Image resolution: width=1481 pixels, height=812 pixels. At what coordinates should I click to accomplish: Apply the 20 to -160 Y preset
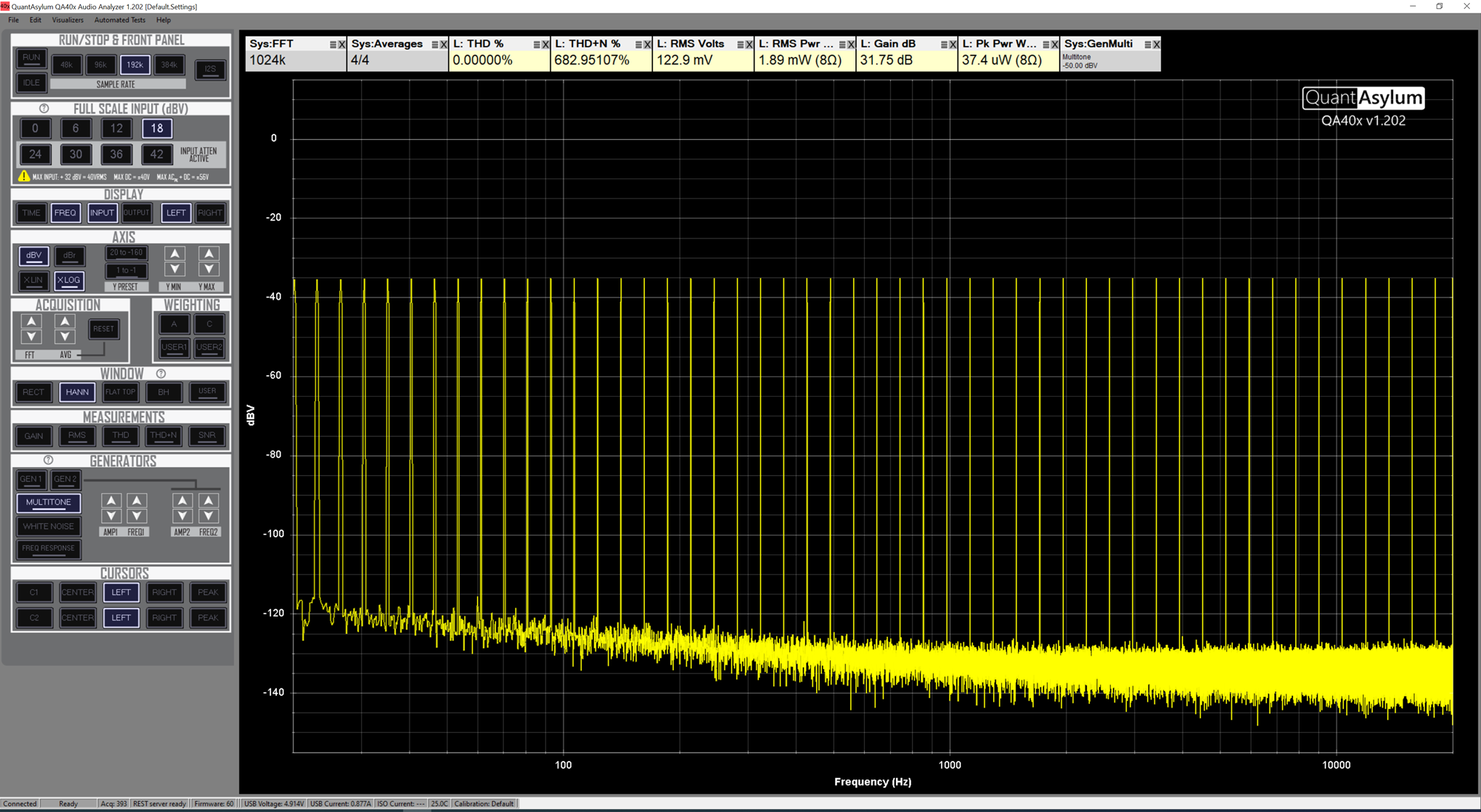127,253
